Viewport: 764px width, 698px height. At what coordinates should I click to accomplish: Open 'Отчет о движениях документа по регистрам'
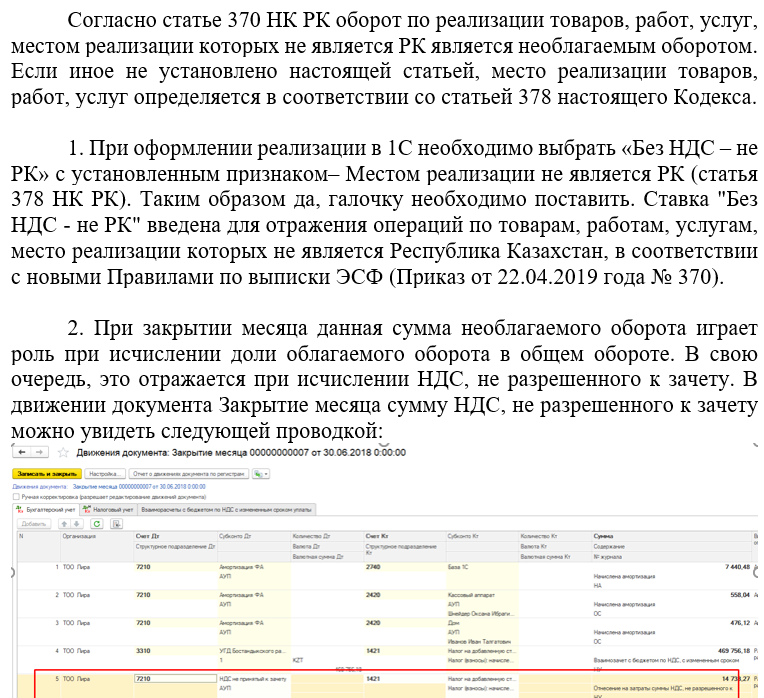click(189, 473)
